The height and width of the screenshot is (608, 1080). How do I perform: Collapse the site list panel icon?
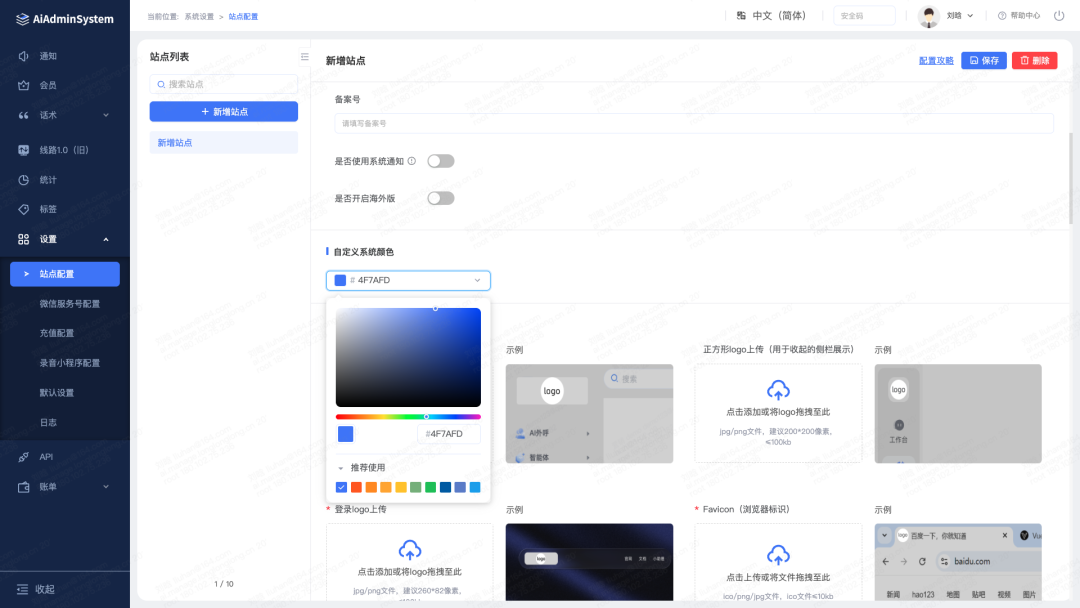[x=305, y=57]
